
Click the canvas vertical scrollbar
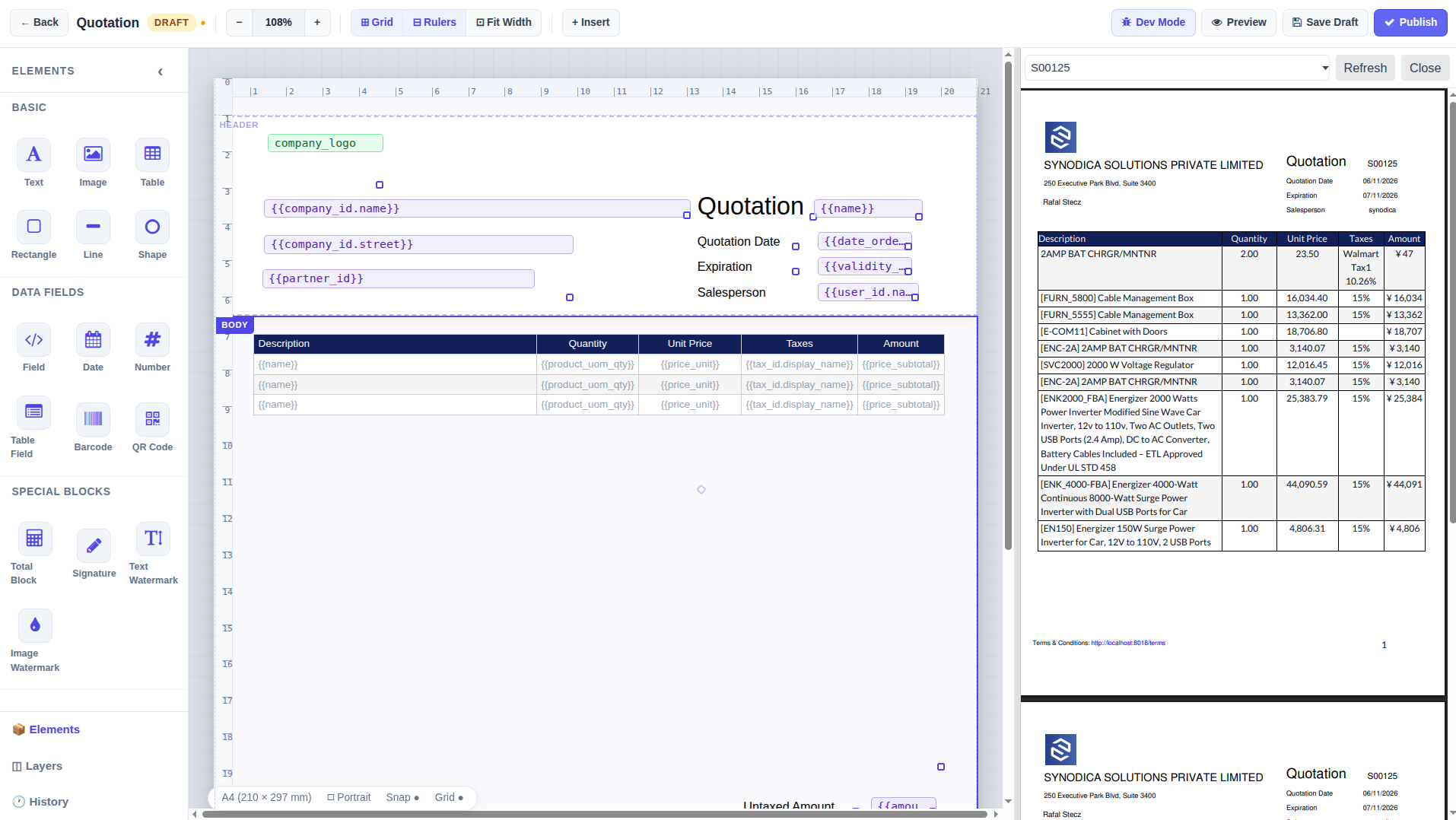pos(1008,304)
